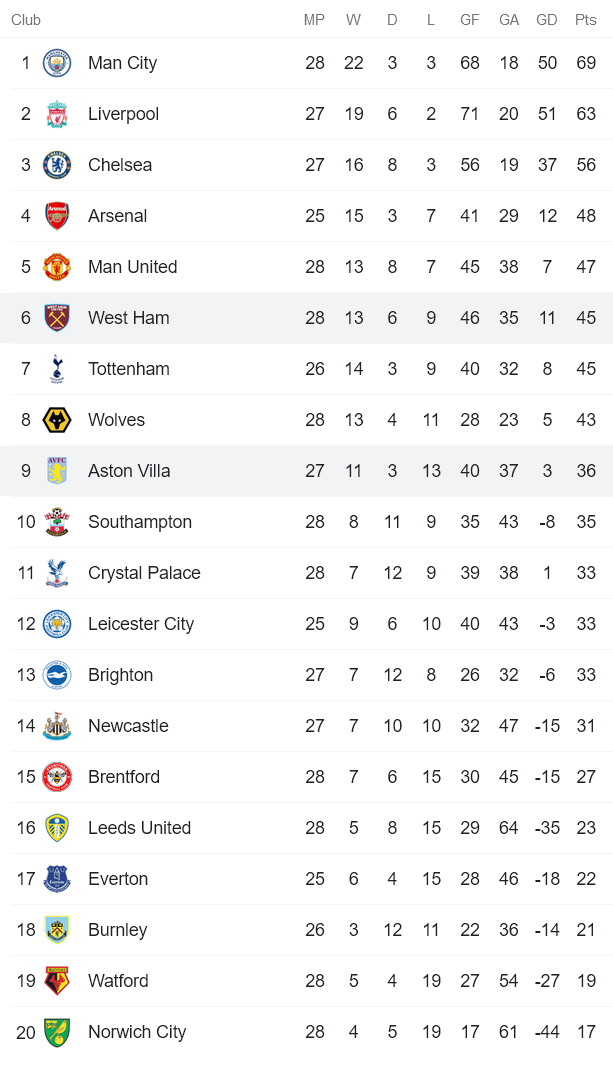Click the Norwich City canary crest

57,1032
